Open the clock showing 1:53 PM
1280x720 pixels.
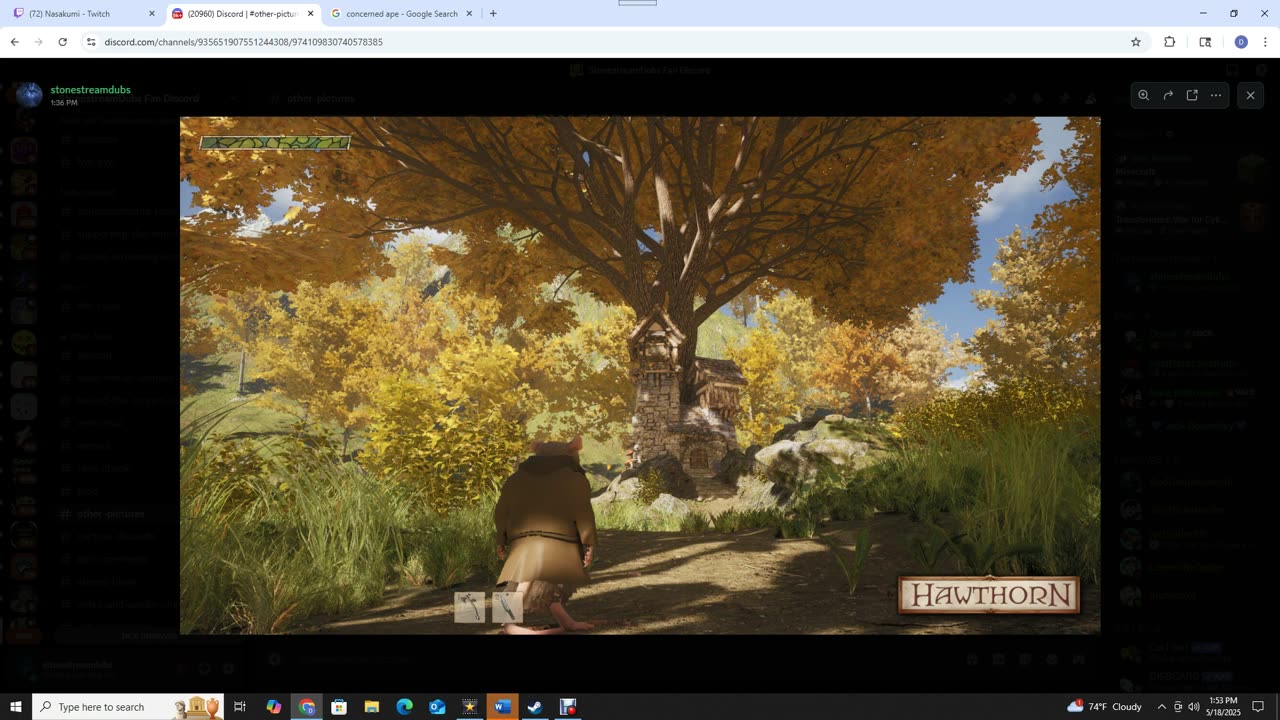(1223, 707)
